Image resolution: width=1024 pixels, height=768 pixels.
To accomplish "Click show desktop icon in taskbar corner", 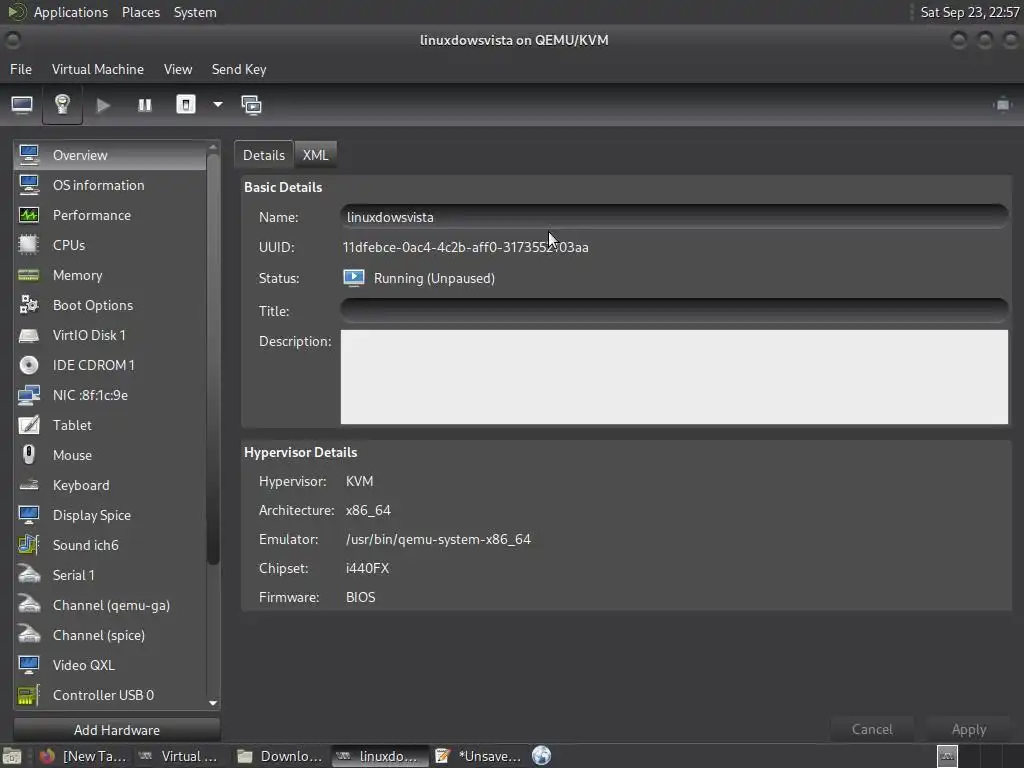I will tap(12, 756).
